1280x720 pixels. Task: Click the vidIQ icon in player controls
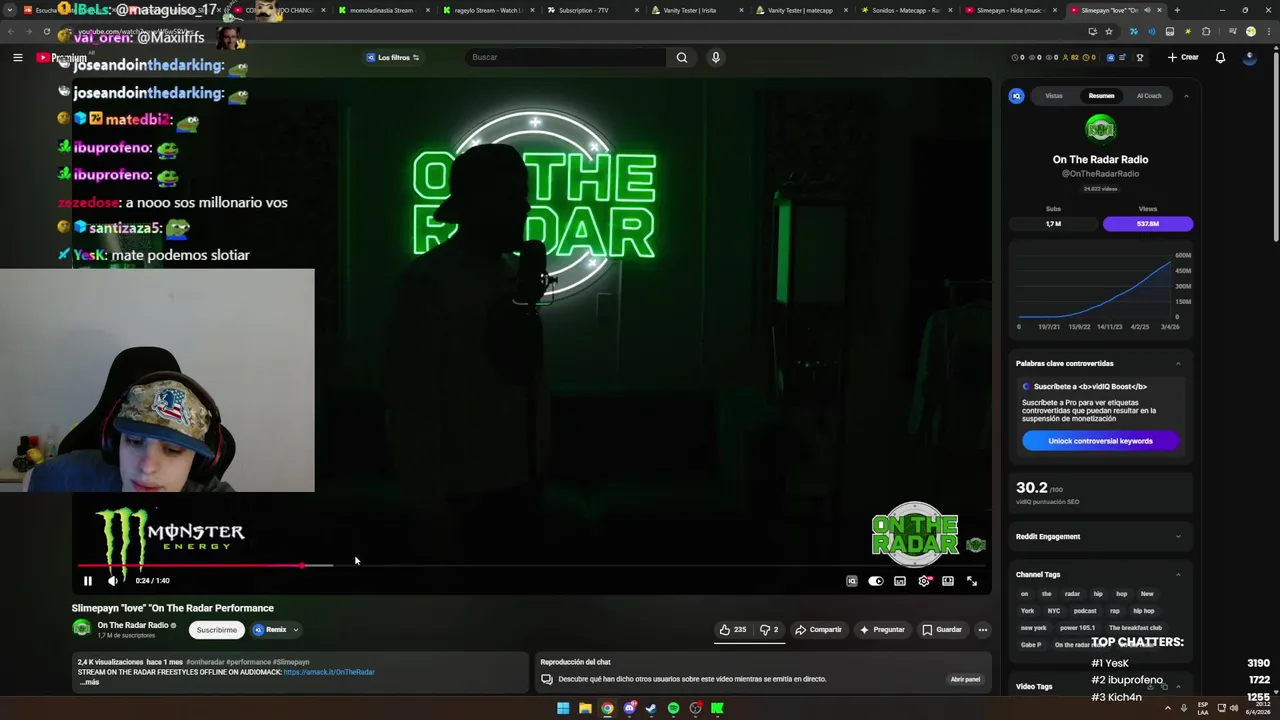[852, 581]
